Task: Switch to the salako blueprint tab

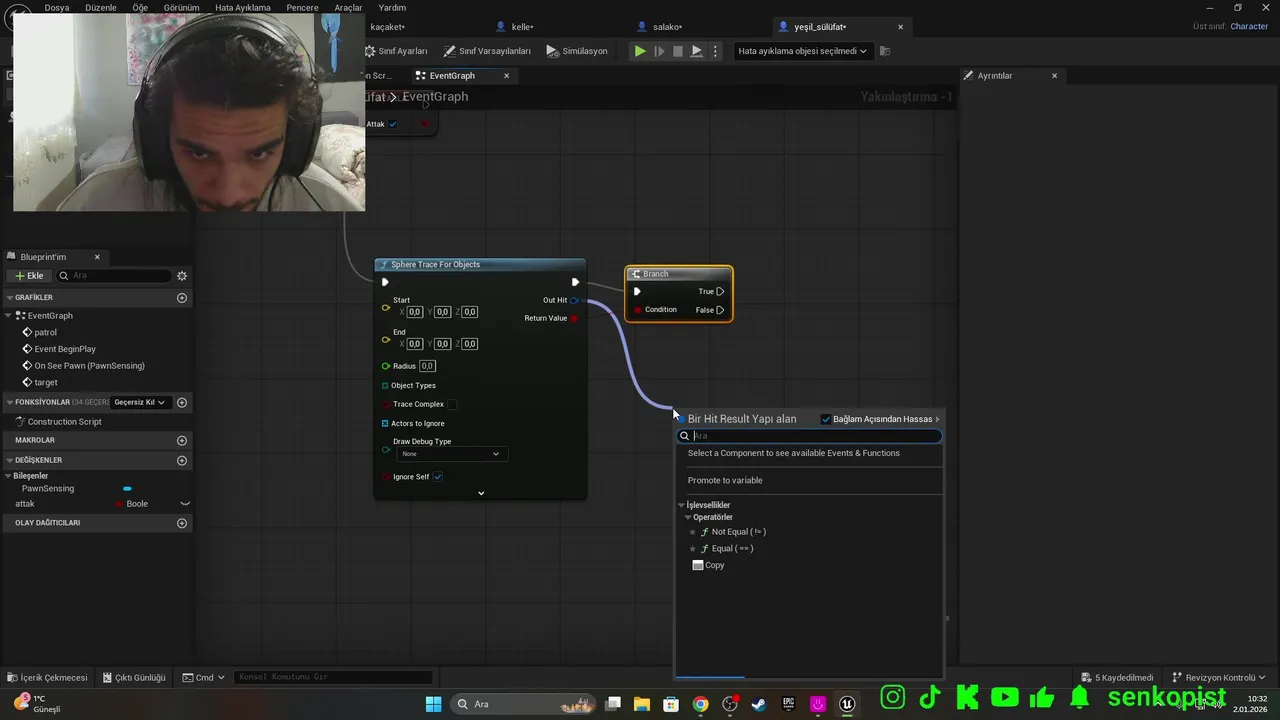Action: 660,27
